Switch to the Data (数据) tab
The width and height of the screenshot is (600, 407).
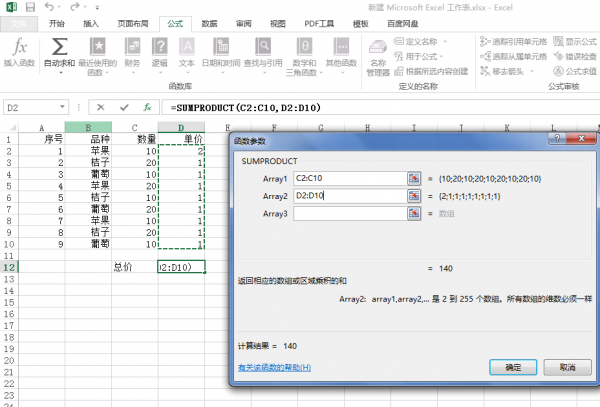[209, 24]
